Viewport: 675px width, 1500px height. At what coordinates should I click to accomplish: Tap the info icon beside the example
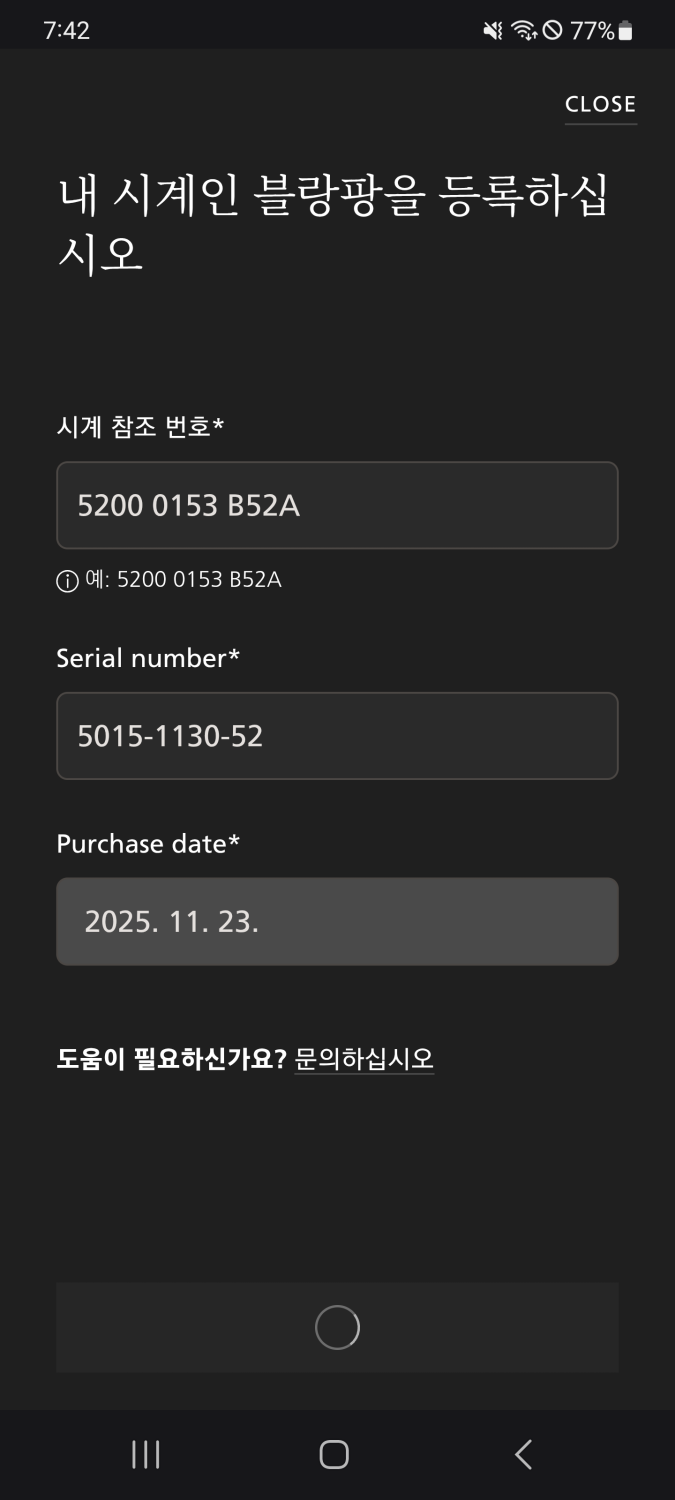pos(67,581)
